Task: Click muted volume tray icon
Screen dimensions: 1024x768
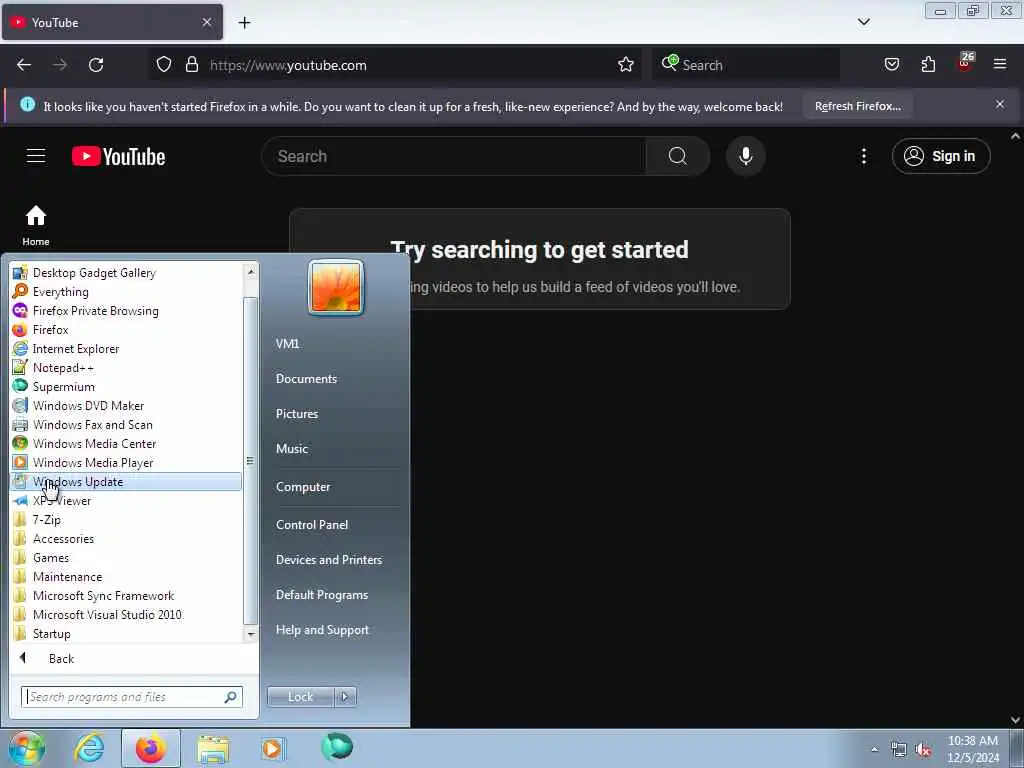Action: click(923, 749)
